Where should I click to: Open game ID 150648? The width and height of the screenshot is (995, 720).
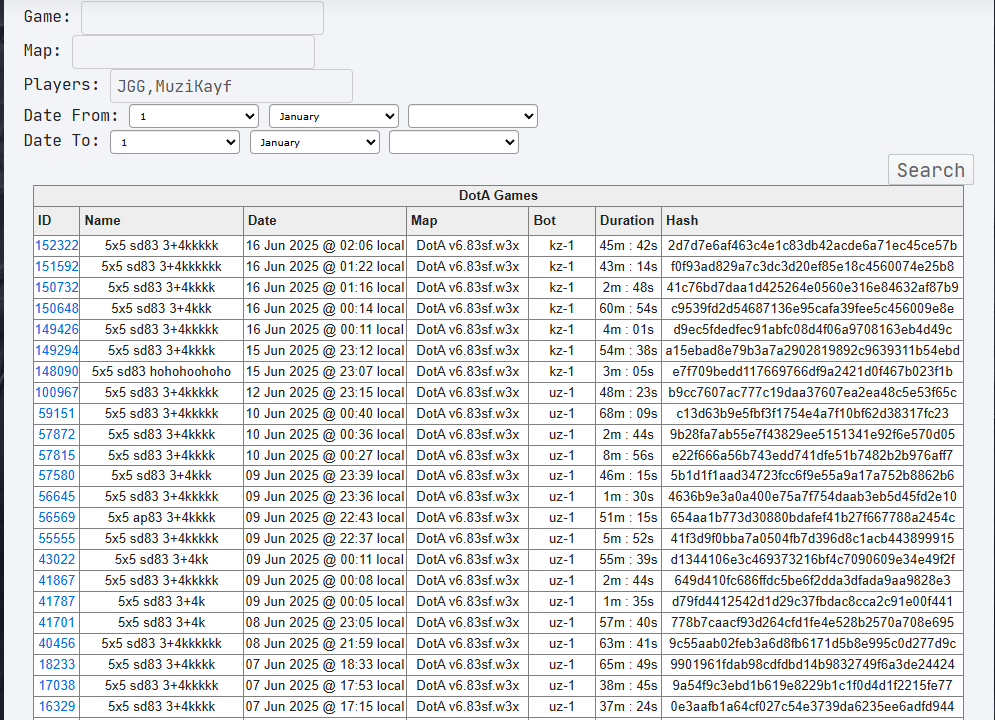pos(56,308)
